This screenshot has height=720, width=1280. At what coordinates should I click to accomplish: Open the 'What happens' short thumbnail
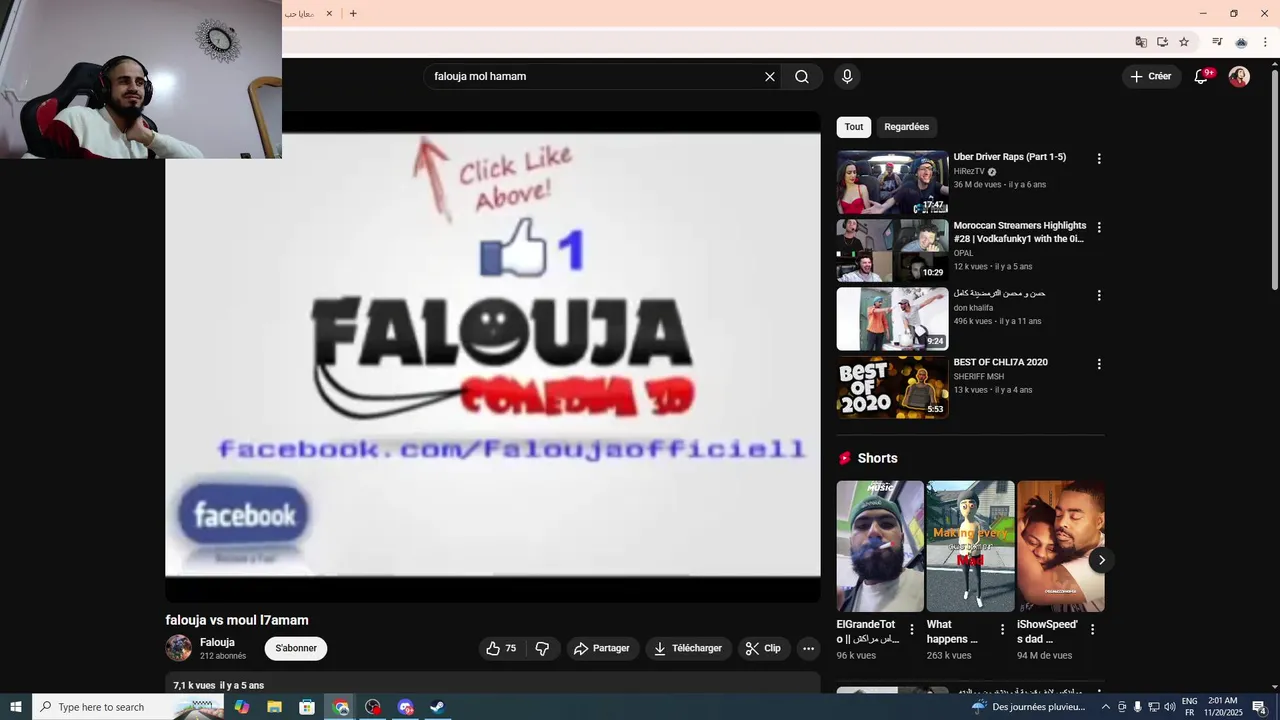[970, 546]
